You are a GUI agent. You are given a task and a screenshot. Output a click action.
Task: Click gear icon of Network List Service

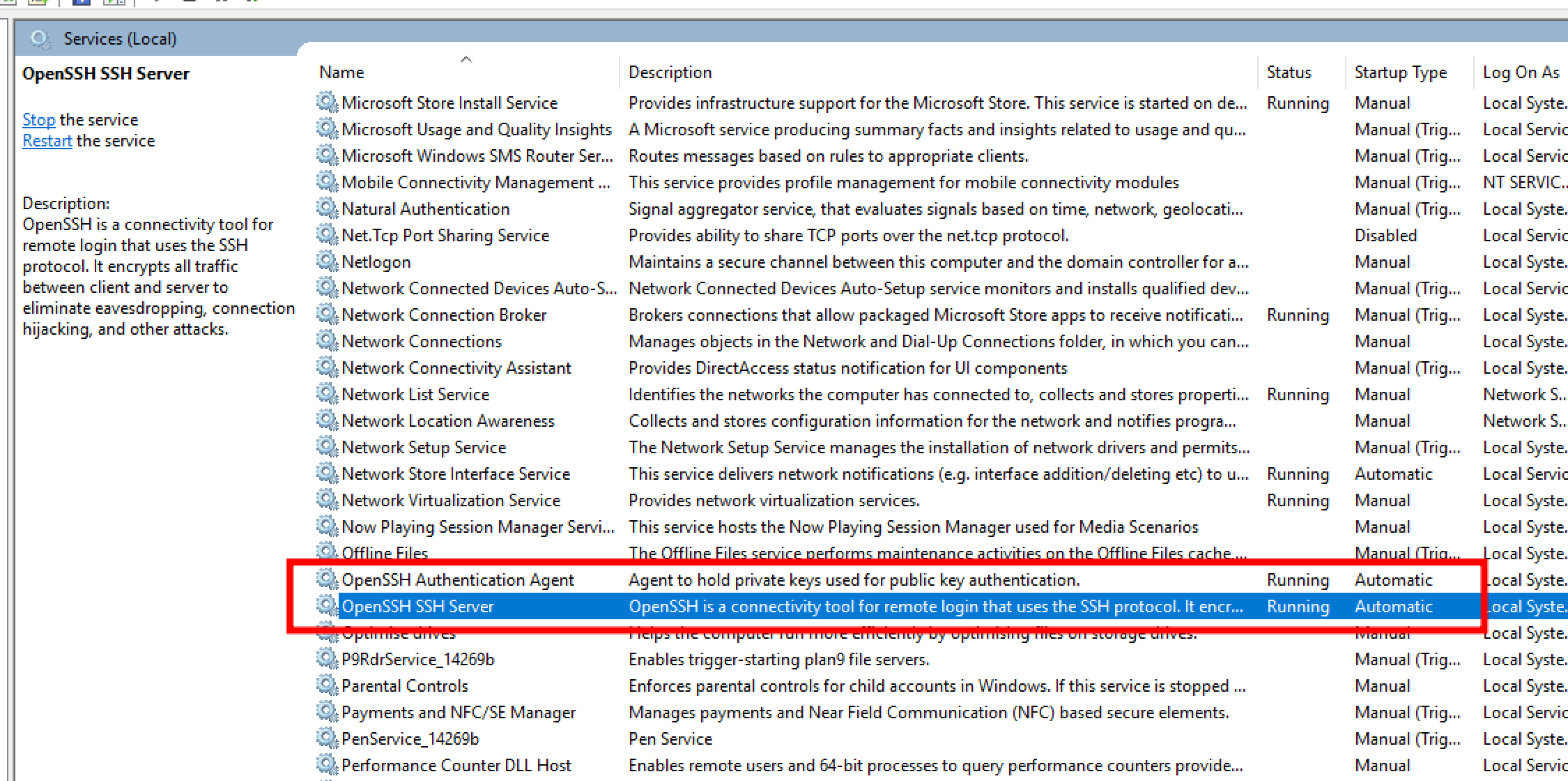[x=326, y=393]
